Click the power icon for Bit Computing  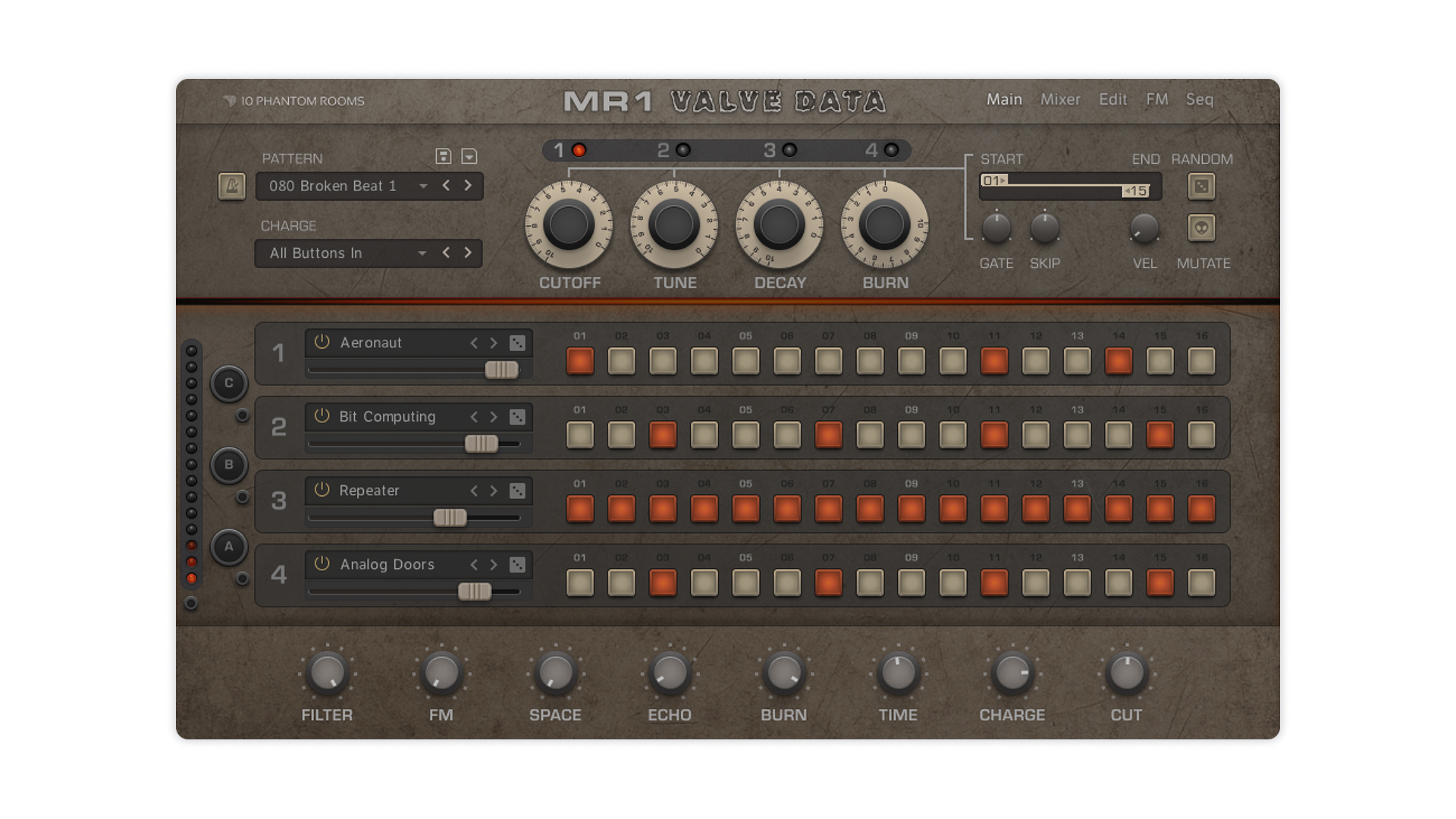(322, 416)
